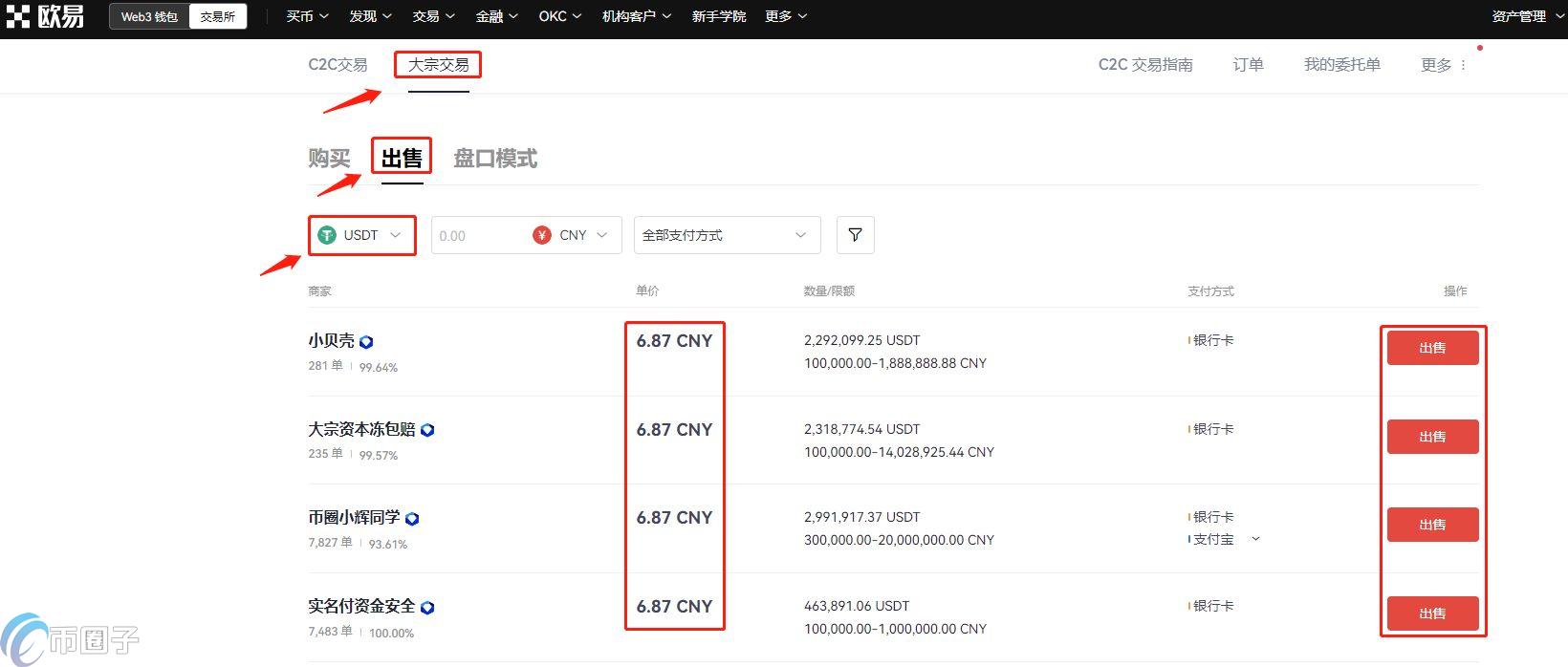Open the CNY currency dropdown arrow
This screenshot has width=1568, height=667.
(602, 235)
